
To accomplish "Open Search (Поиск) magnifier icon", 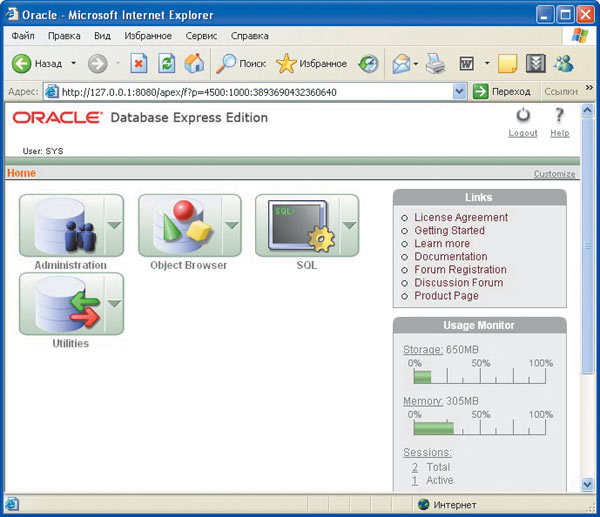I will click(226, 63).
